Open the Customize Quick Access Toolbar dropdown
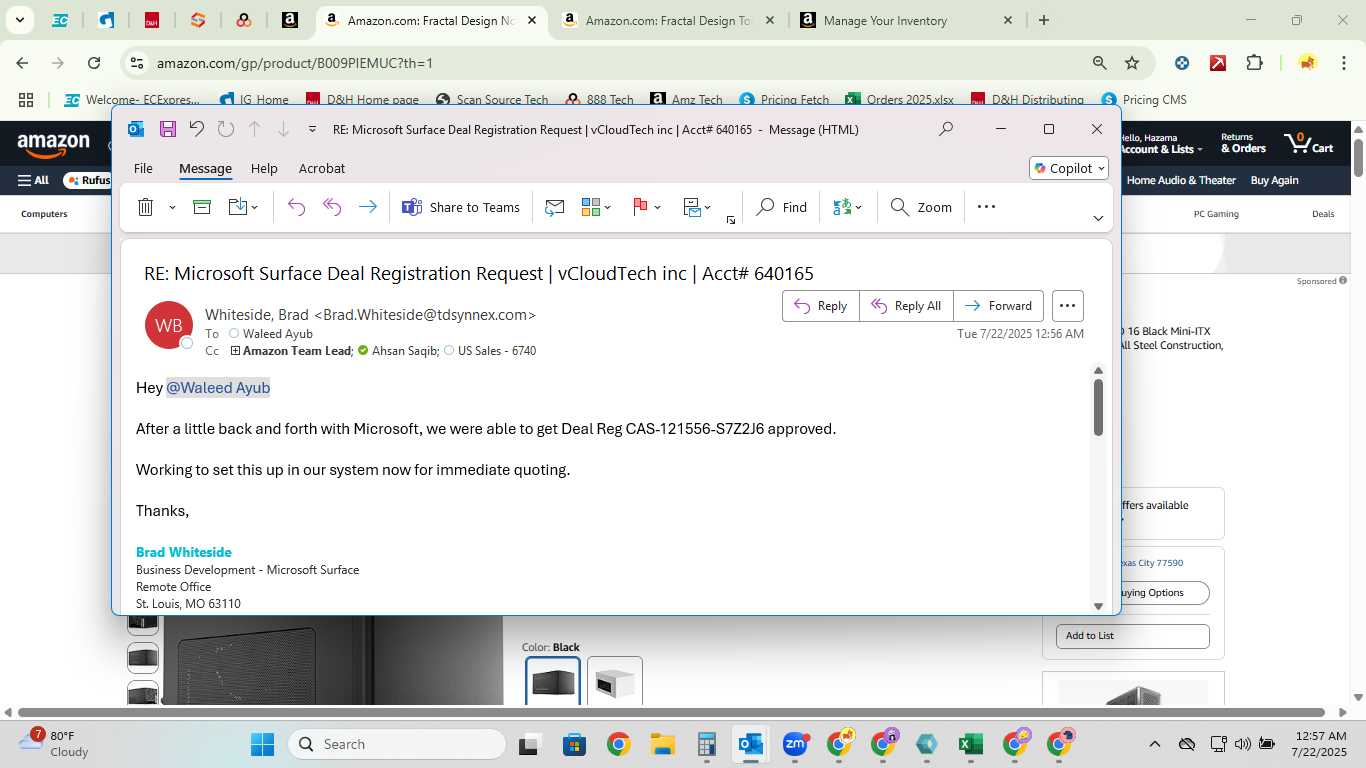1366x768 pixels. click(312, 129)
